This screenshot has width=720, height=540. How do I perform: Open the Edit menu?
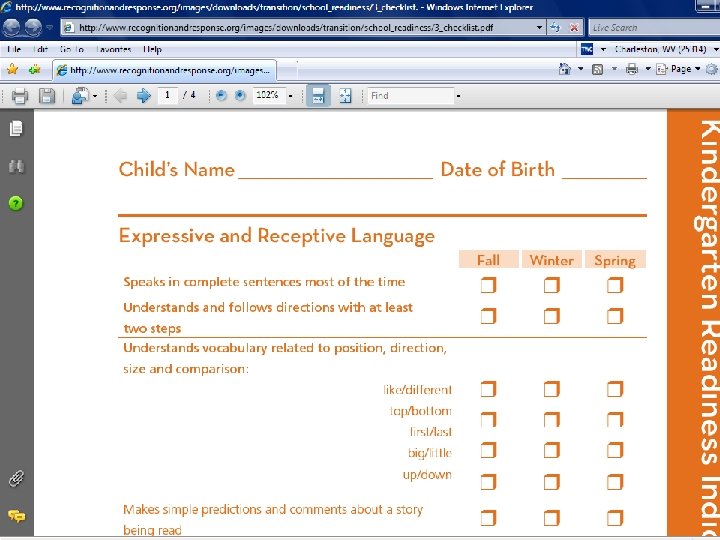click(x=41, y=49)
